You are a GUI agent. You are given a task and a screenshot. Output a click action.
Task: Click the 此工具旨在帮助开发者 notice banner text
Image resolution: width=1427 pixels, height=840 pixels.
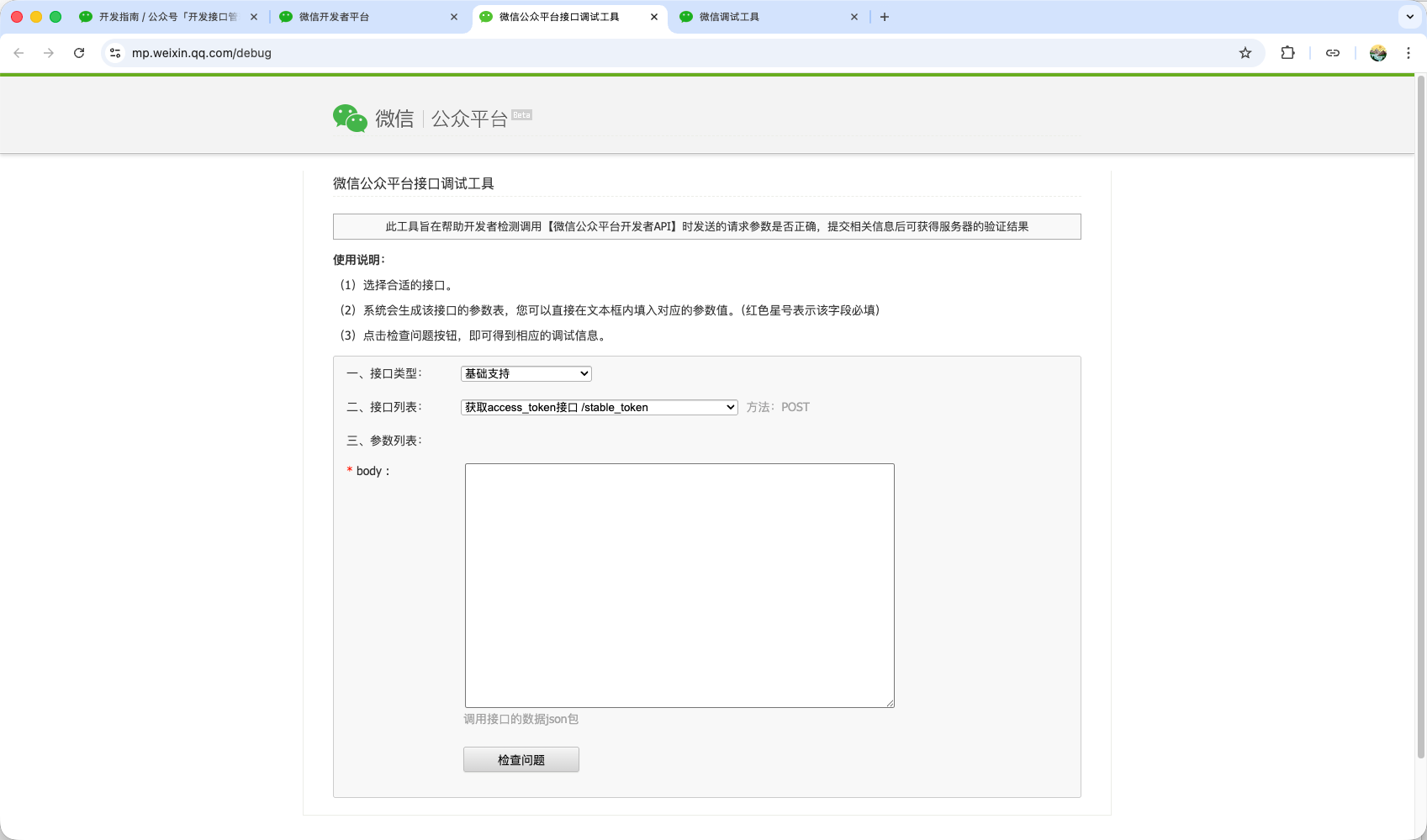pos(707,226)
